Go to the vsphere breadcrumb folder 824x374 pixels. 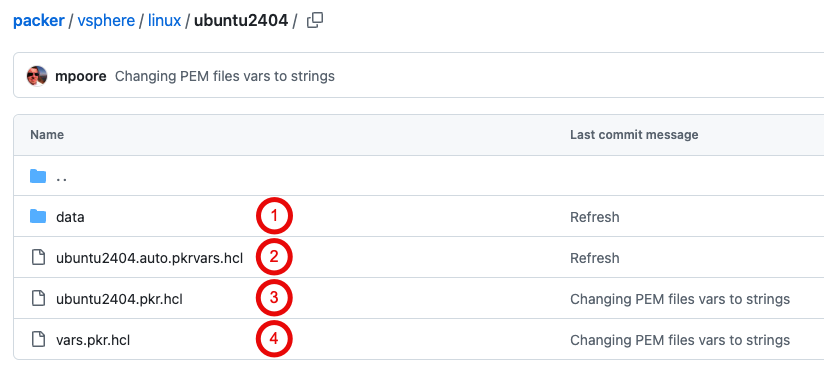106,21
